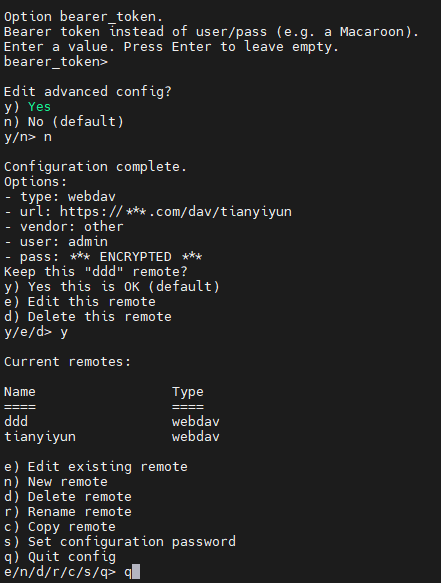Screen dimensions: 441x583
Task: Click the 'Configuration complete.' message
Action: coord(95,167)
